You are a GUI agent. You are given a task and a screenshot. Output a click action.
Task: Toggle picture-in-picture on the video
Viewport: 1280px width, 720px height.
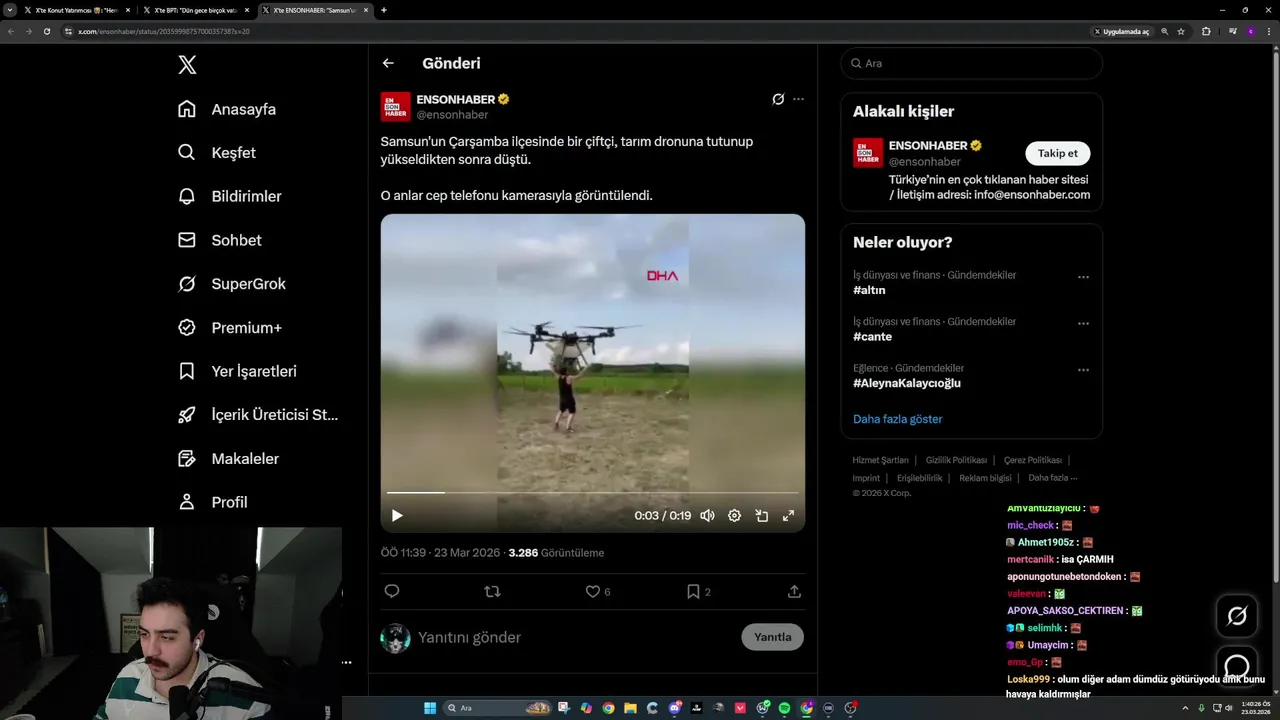(x=761, y=516)
